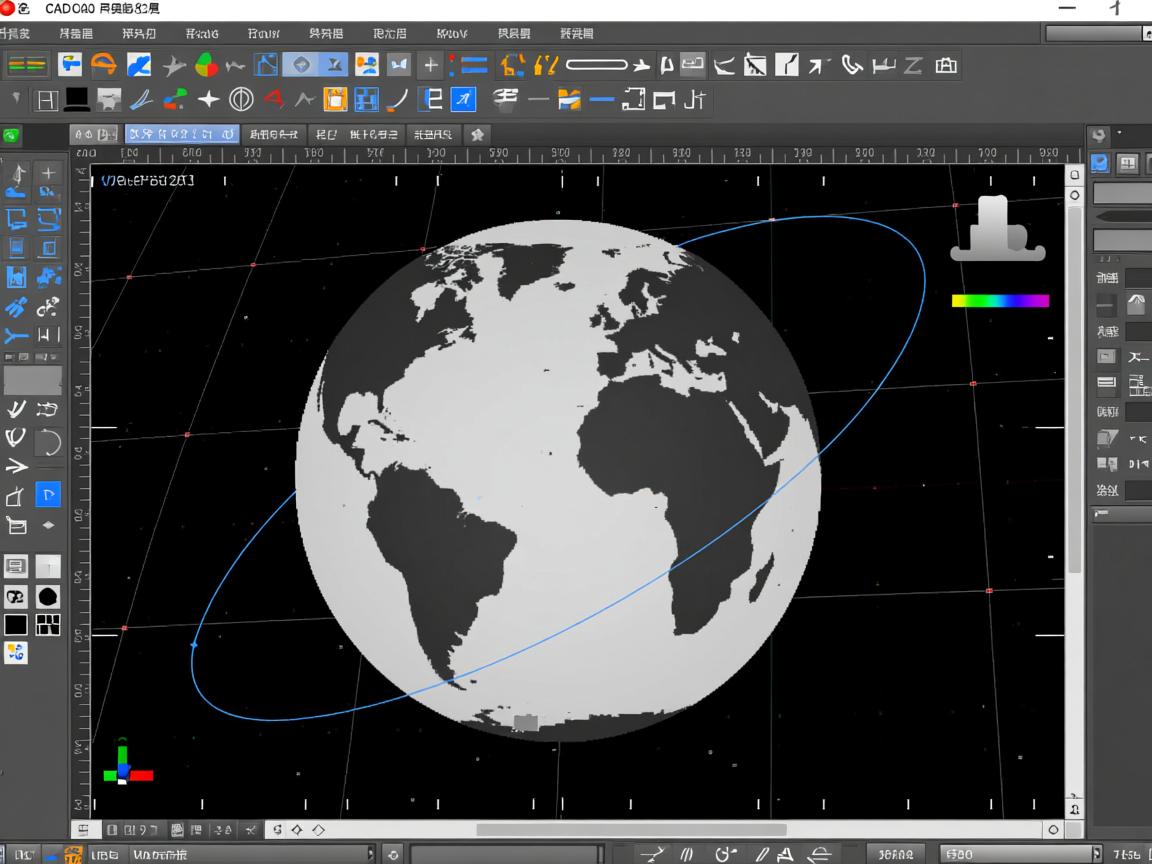This screenshot has height=864, width=1152.
Task: Click the camera-shaped icon at toolbar's right end
Action: click(945, 66)
